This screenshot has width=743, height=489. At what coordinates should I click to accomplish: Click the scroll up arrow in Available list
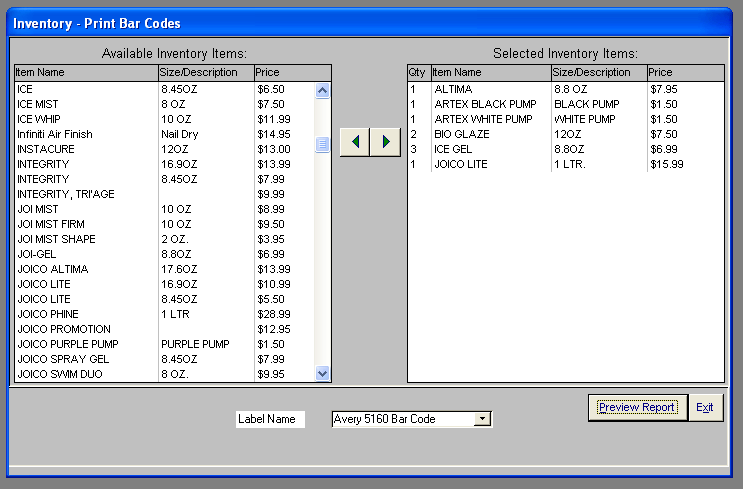click(x=322, y=91)
